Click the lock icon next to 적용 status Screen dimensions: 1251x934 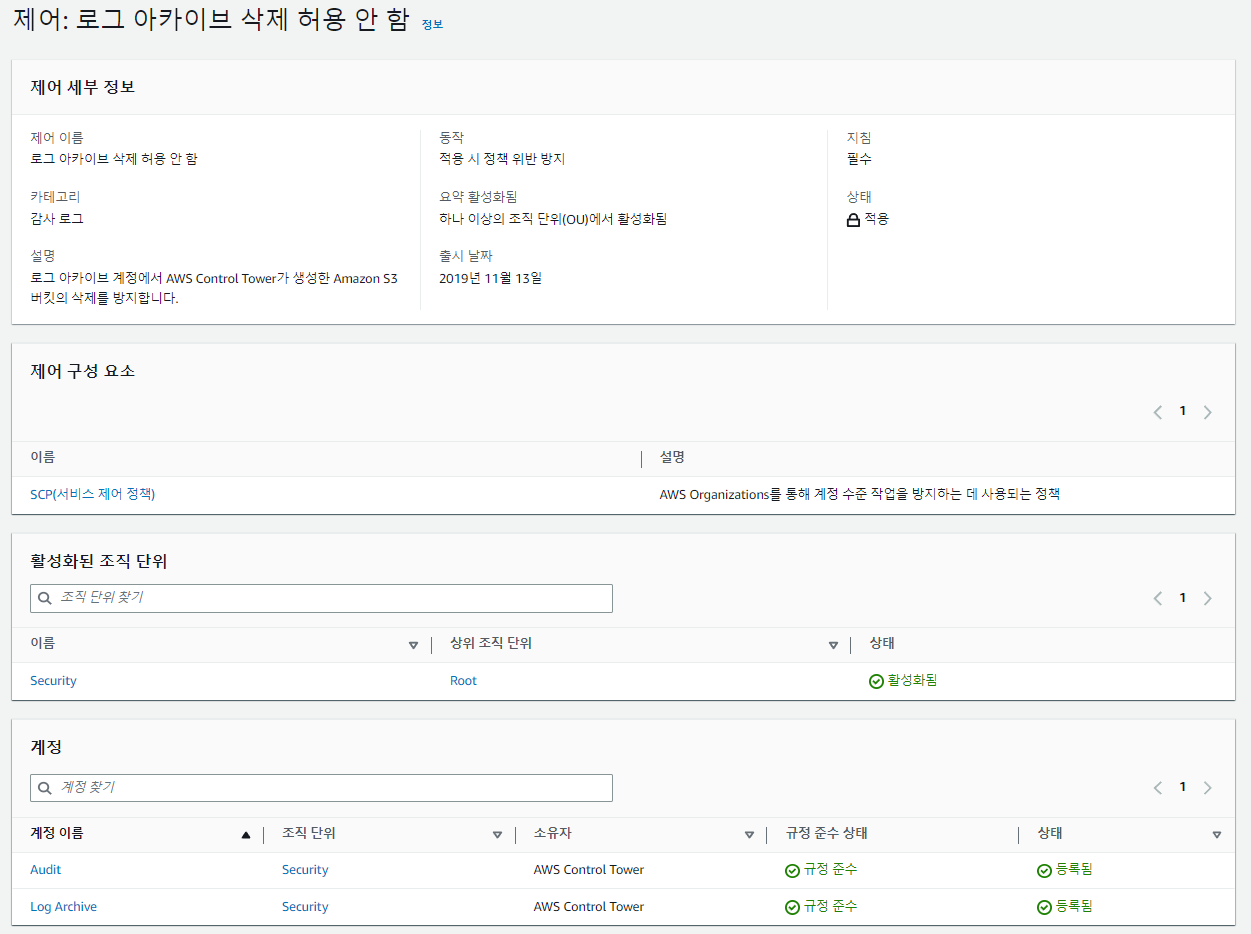[853, 220]
